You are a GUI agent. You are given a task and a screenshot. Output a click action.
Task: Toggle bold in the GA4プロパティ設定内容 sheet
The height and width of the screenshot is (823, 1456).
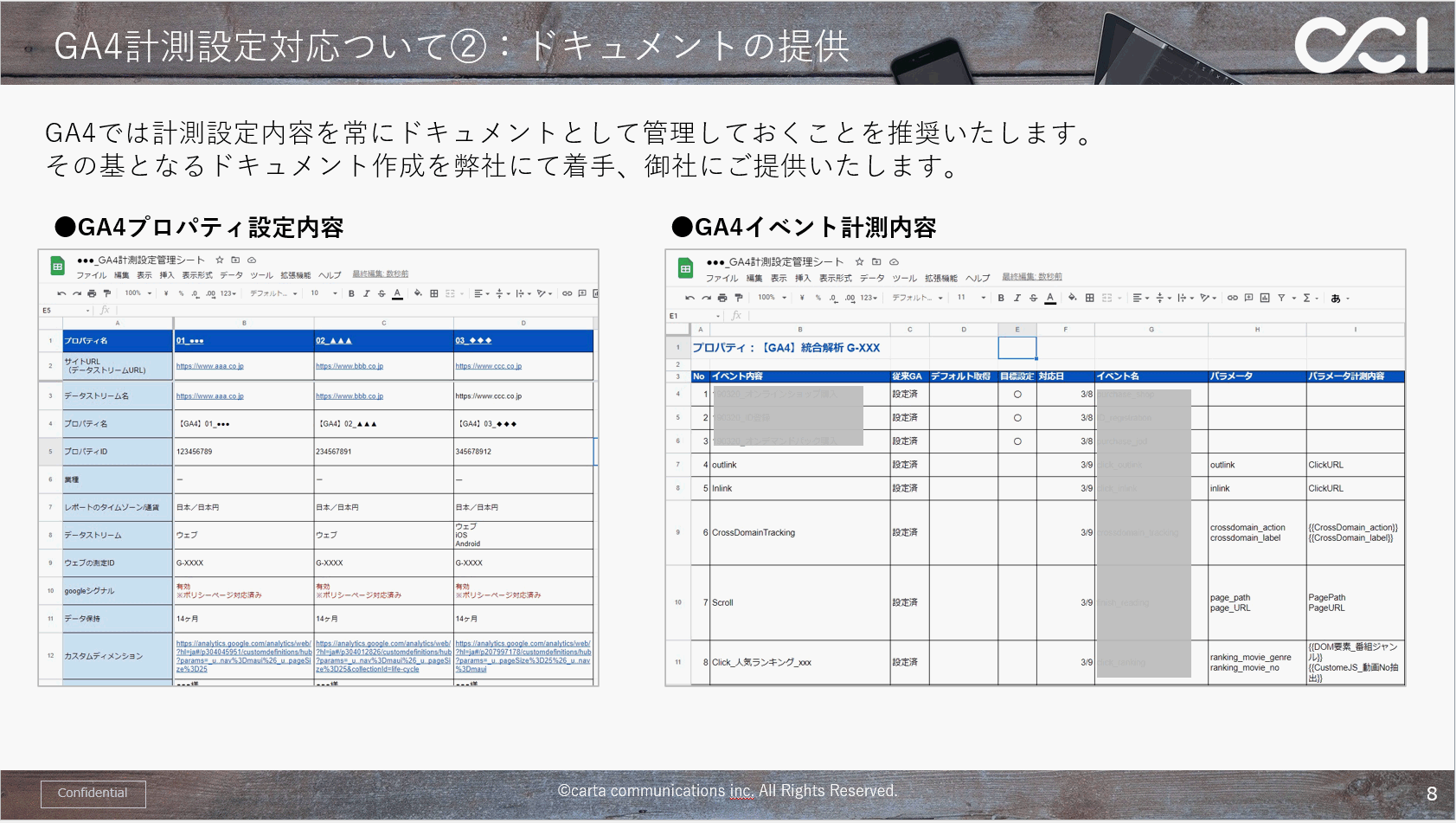351,293
